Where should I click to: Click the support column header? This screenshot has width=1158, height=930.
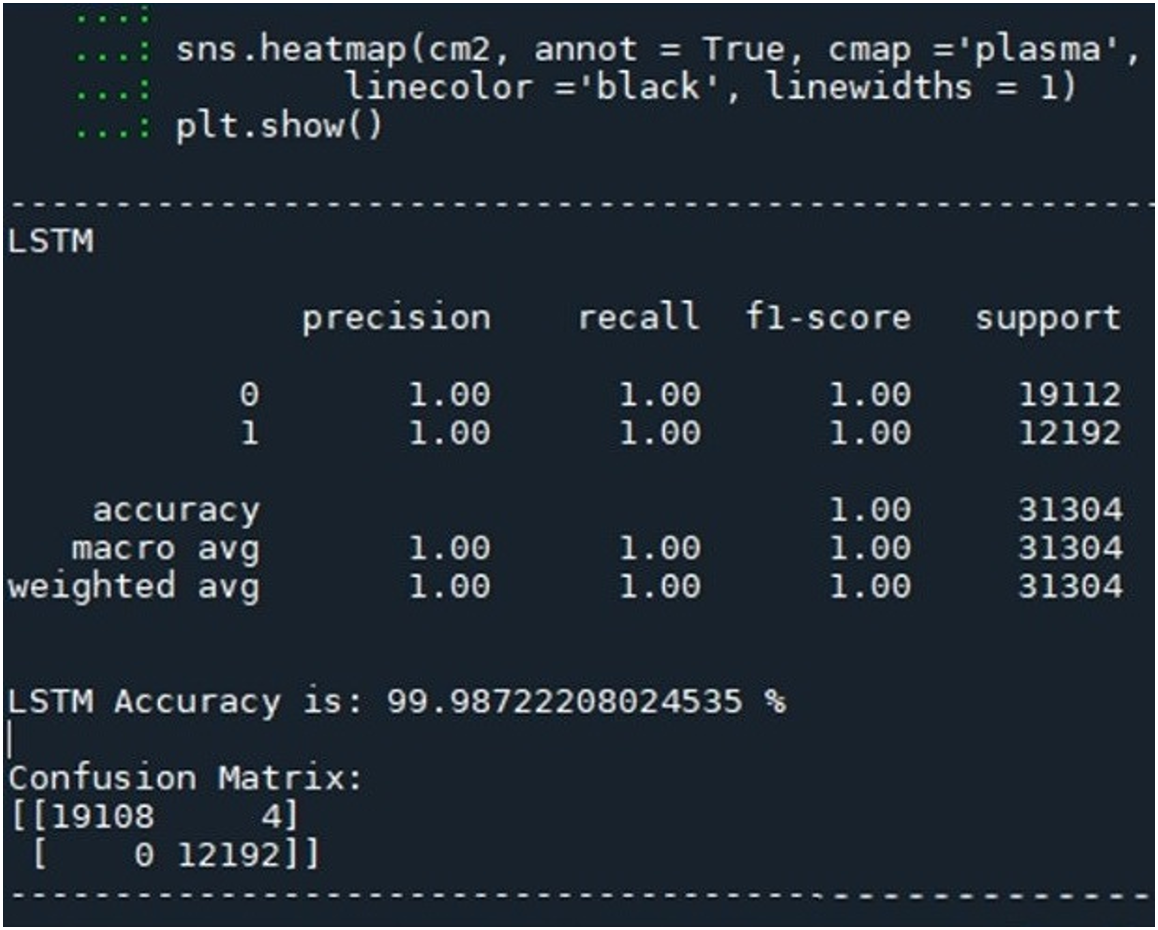(1047, 318)
